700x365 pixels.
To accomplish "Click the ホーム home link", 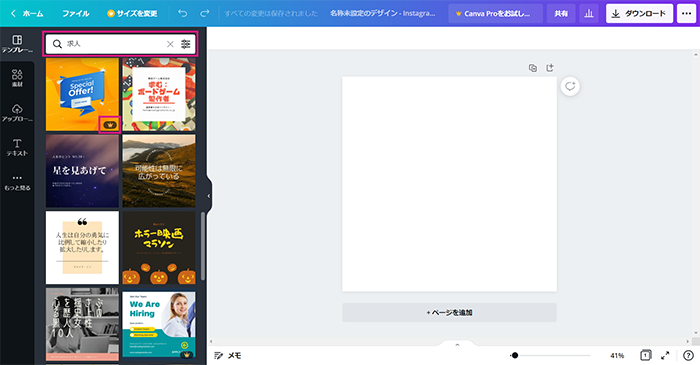I will point(33,13).
